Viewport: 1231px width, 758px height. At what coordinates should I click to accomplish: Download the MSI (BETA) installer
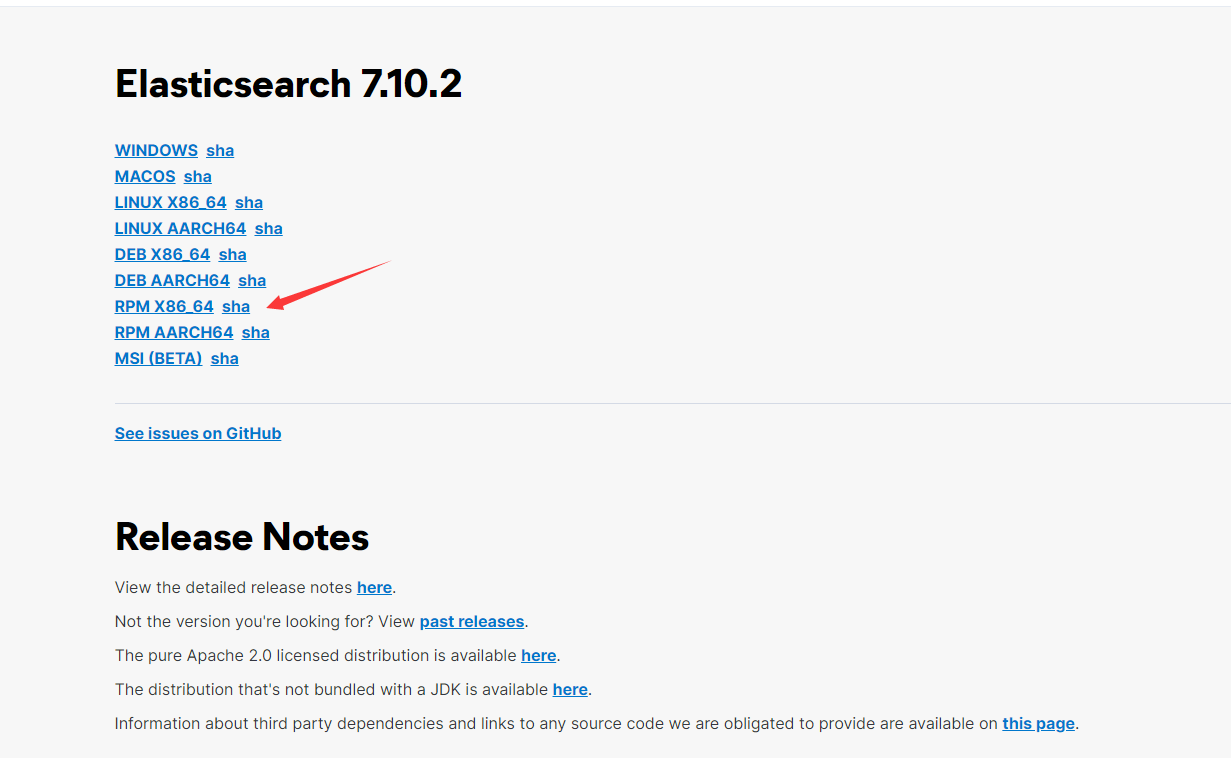point(158,358)
